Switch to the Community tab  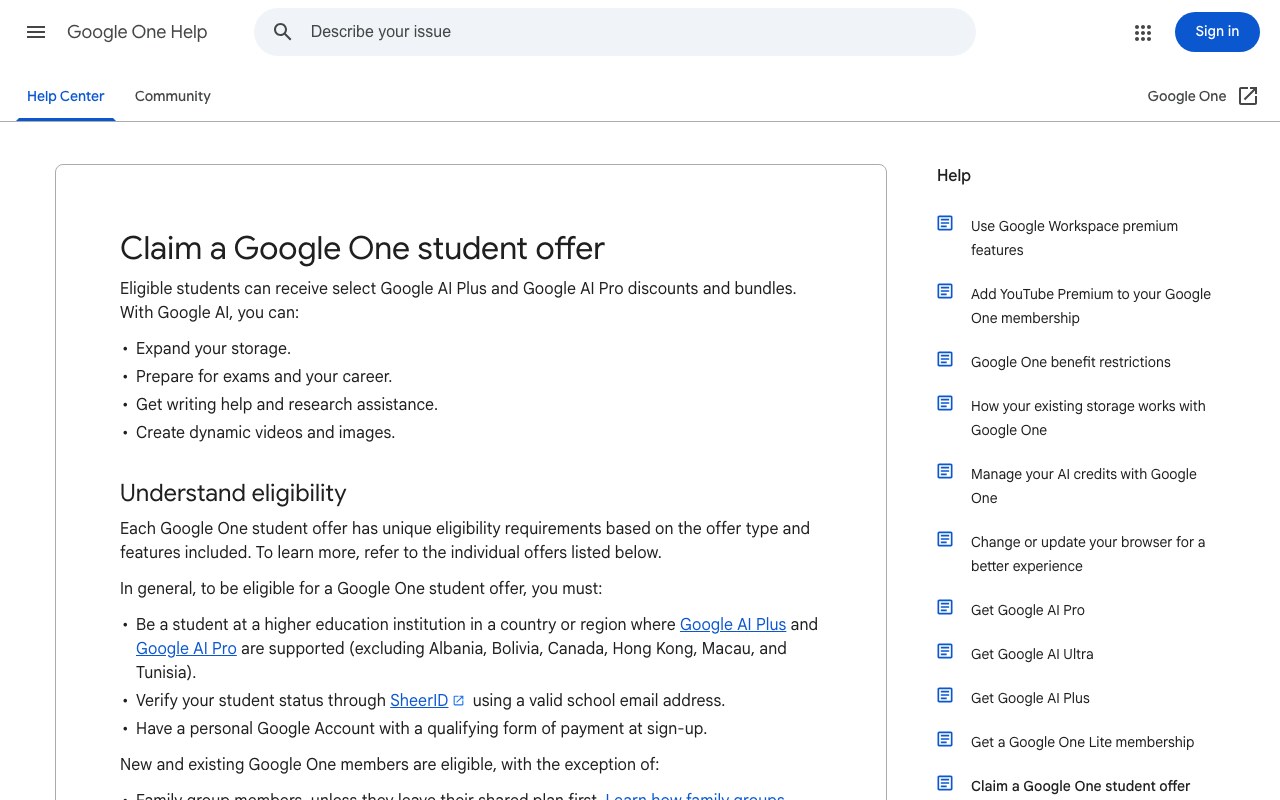(x=173, y=96)
